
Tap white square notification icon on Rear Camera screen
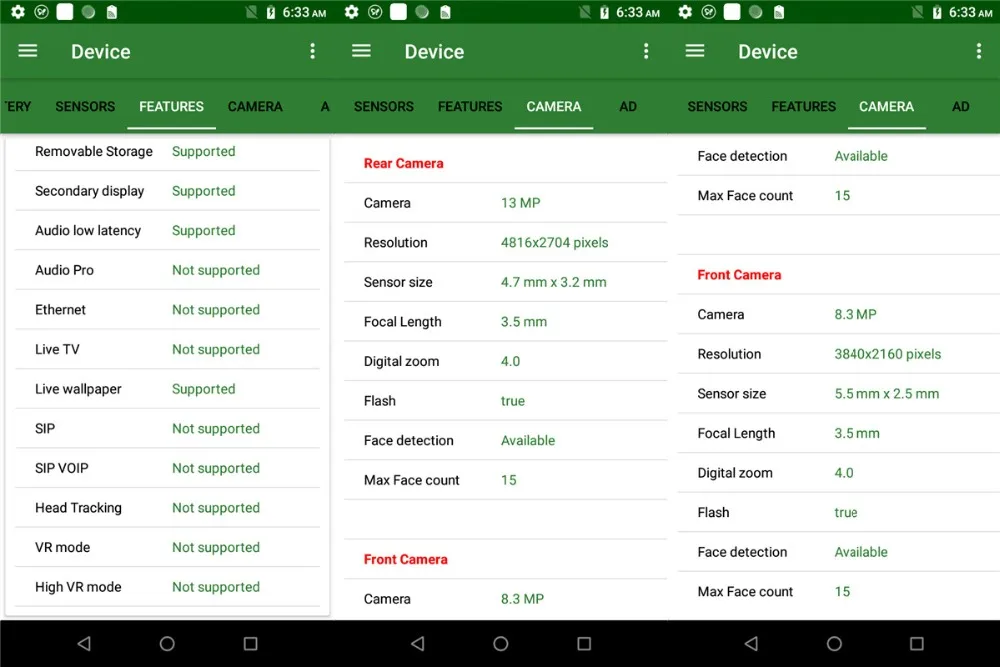[x=398, y=12]
